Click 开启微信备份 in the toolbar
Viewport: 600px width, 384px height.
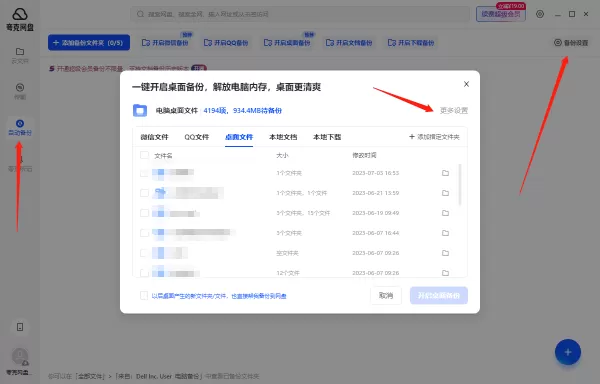165,42
